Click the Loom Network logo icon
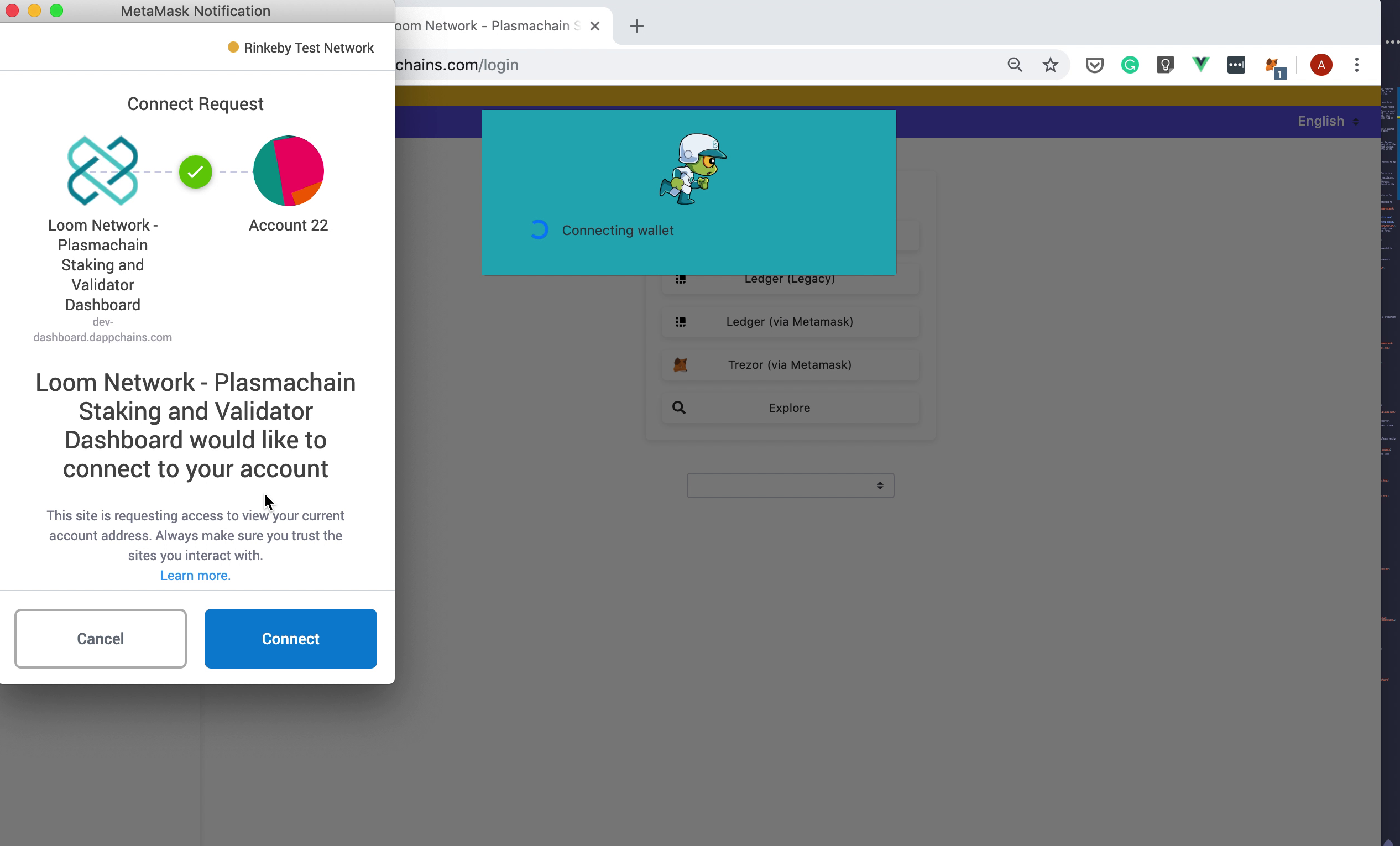 click(x=103, y=170)
